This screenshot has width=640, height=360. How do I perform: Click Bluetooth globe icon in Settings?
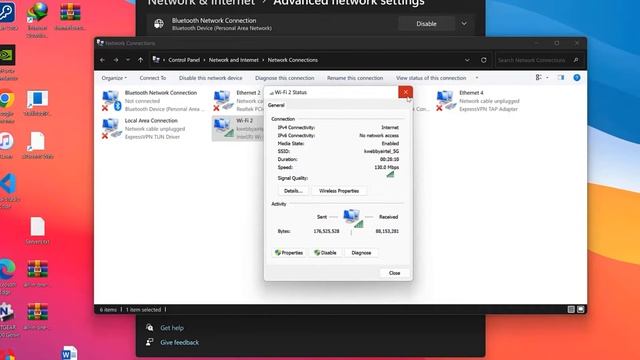[159, 24]
